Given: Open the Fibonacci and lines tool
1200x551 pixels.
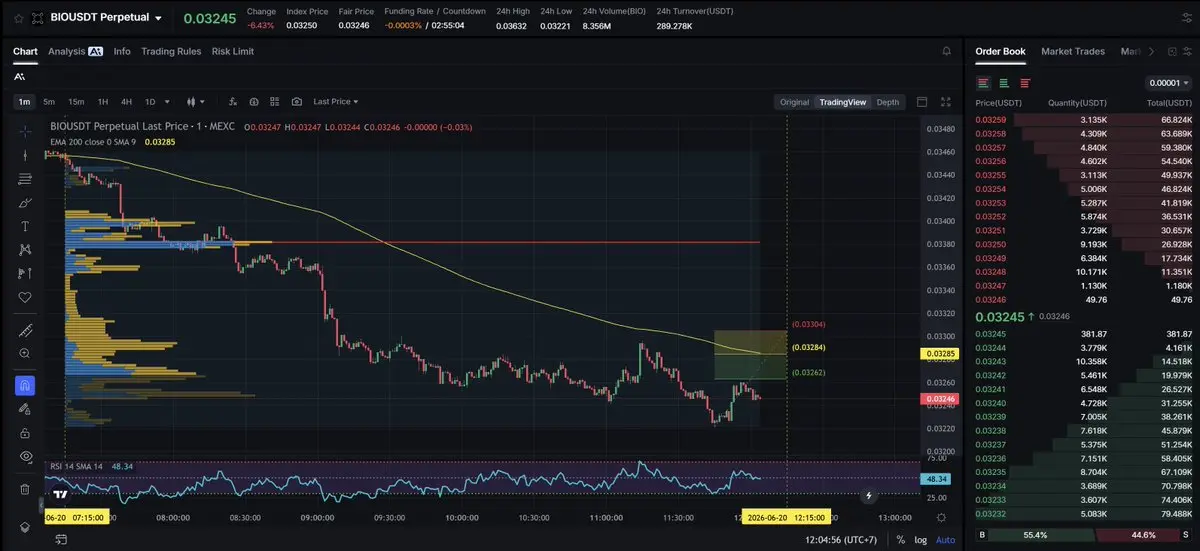Looking at the screenshot, I should coord(25,179).
